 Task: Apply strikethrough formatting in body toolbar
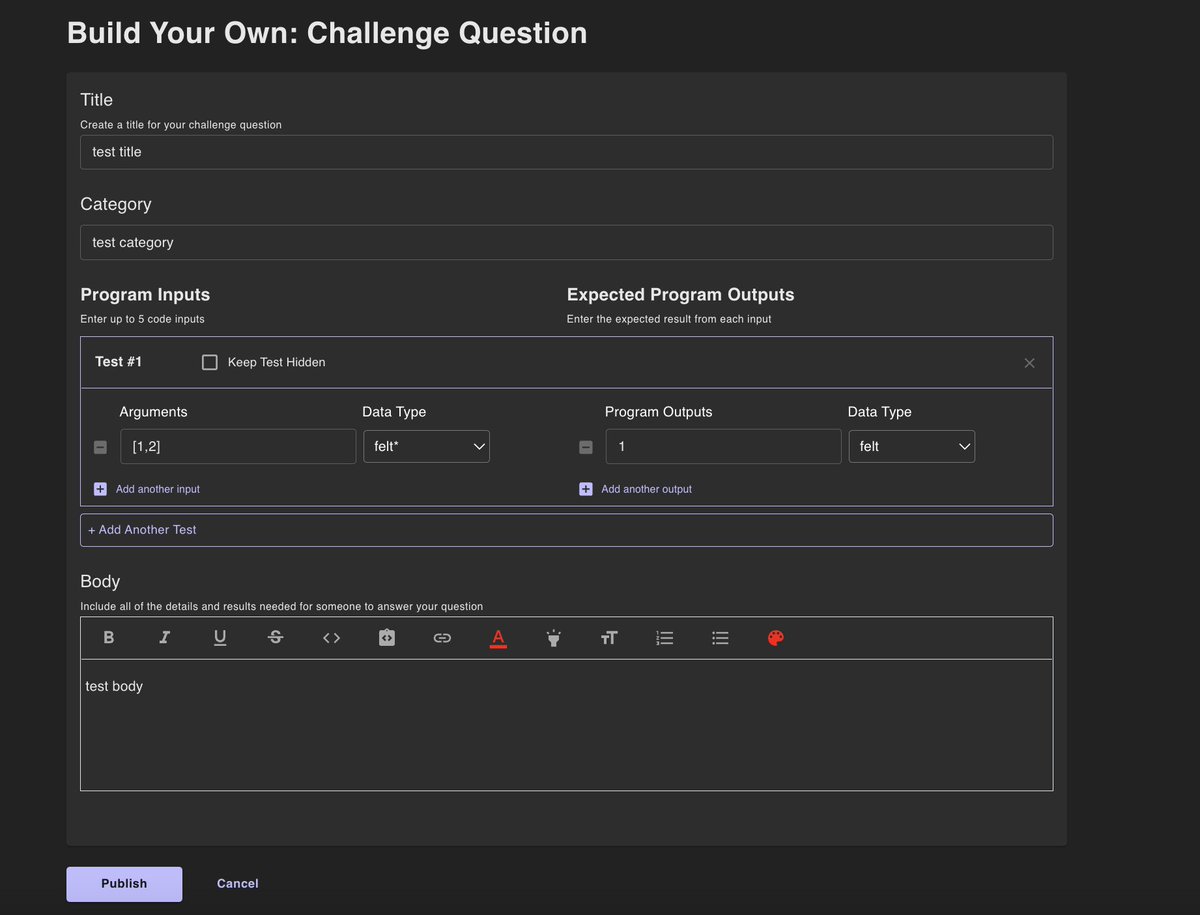276,637
